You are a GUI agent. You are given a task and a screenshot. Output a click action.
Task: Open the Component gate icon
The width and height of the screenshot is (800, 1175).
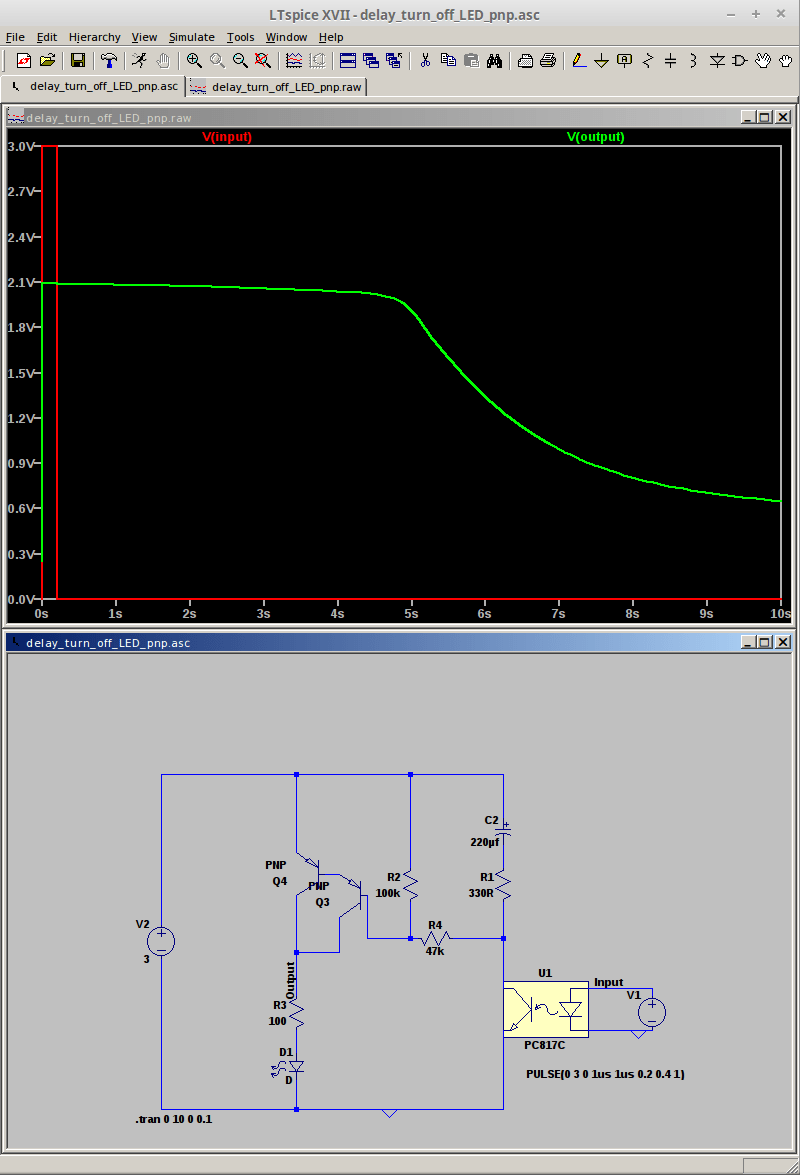click(739, 61)
